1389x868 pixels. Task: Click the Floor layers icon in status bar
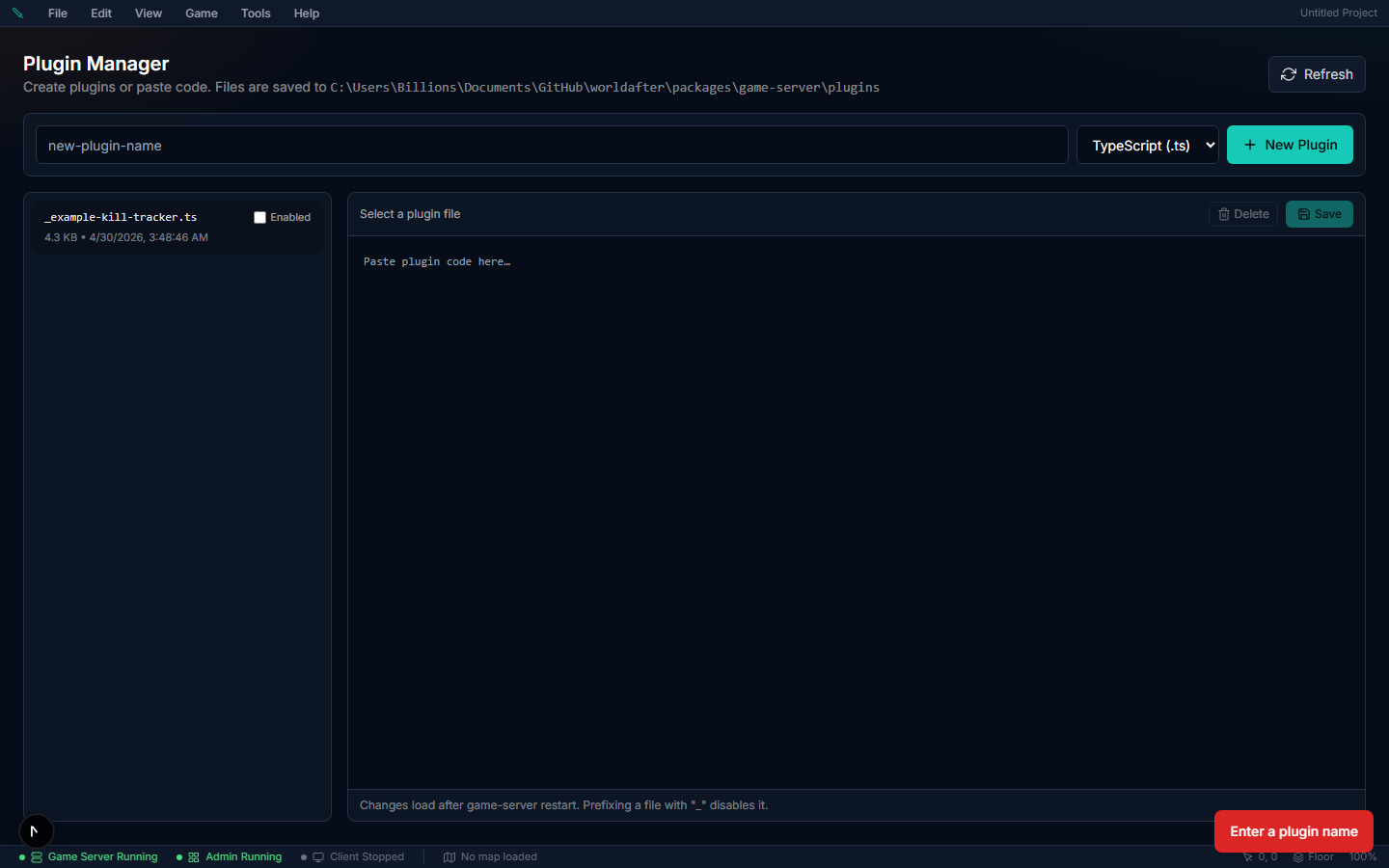(1298, 857)
